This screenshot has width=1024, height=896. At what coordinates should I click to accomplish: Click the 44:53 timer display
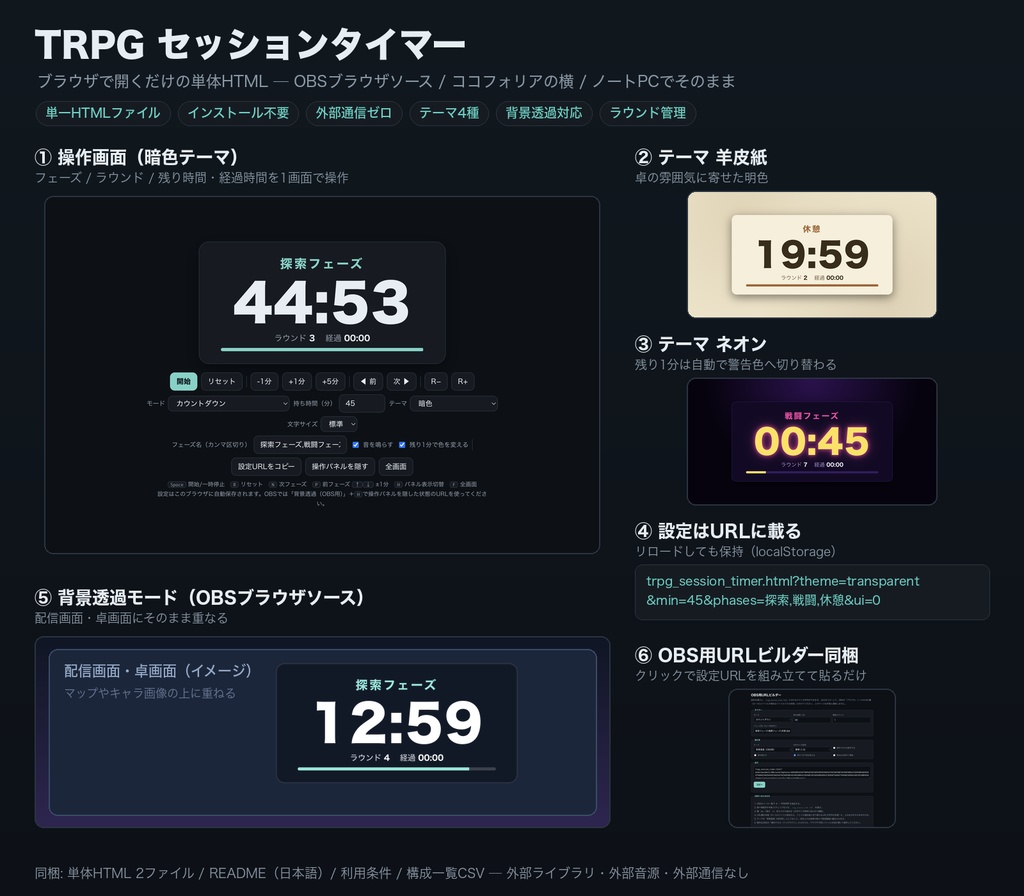[321, 302]
